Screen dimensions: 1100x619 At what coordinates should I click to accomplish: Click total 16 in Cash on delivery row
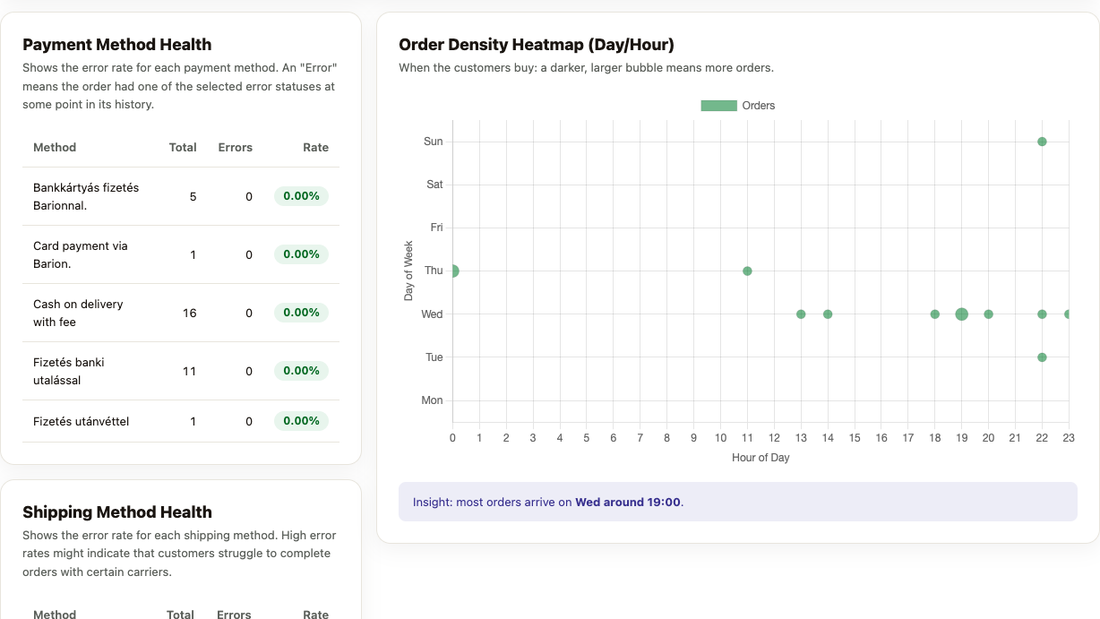[189, 313]
